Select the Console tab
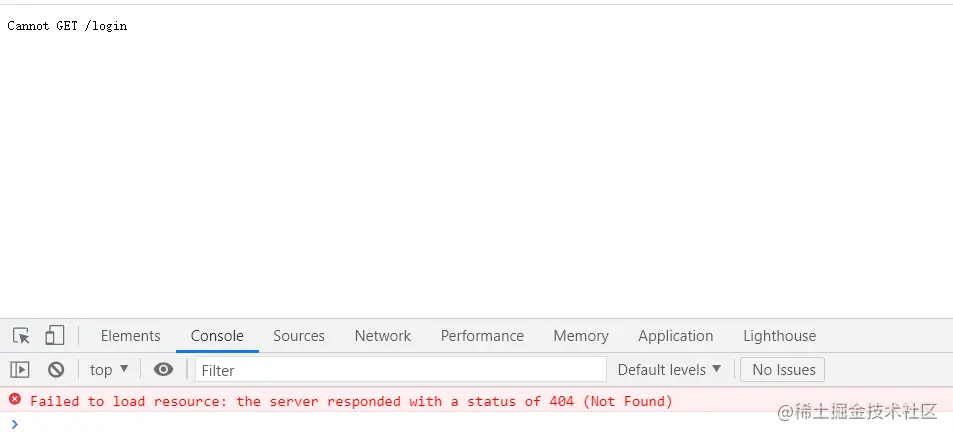 tap(217, 335)
